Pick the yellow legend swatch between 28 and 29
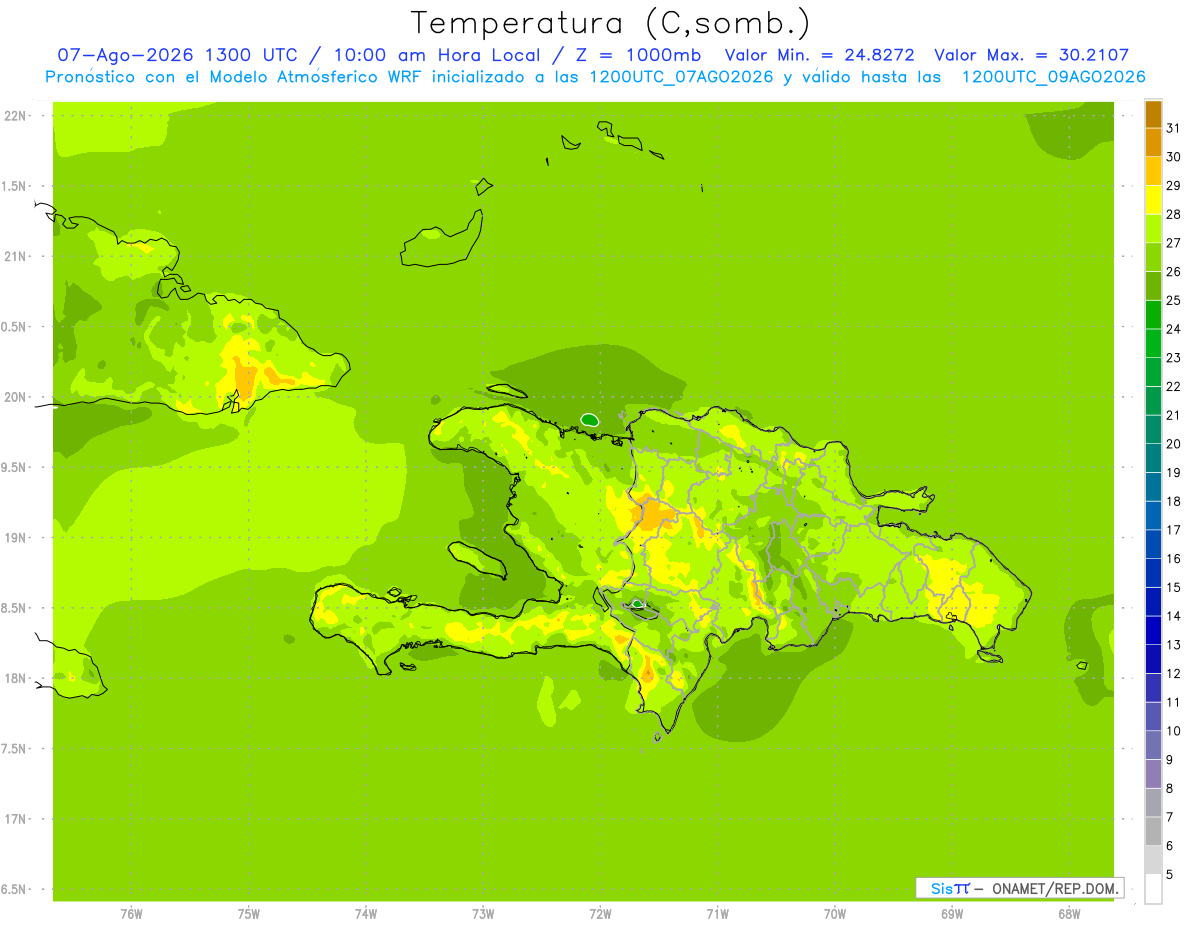Image resolution: width=1200 pixels, height=927 pixels. pyautogui.click(x=1153, y=200)
